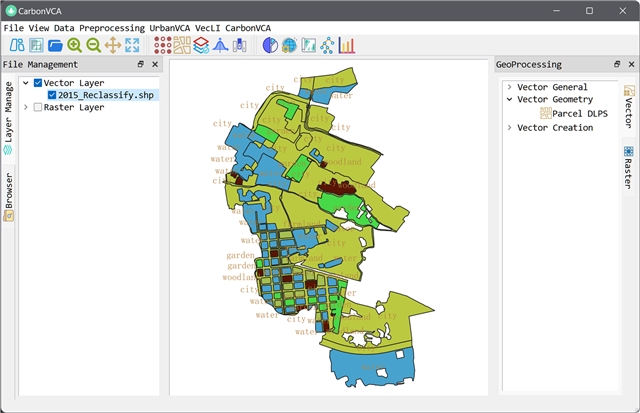This screenshot has width=640, height=413.
Task: Open the UrbanVCA menu
Action: click(171, 27)
